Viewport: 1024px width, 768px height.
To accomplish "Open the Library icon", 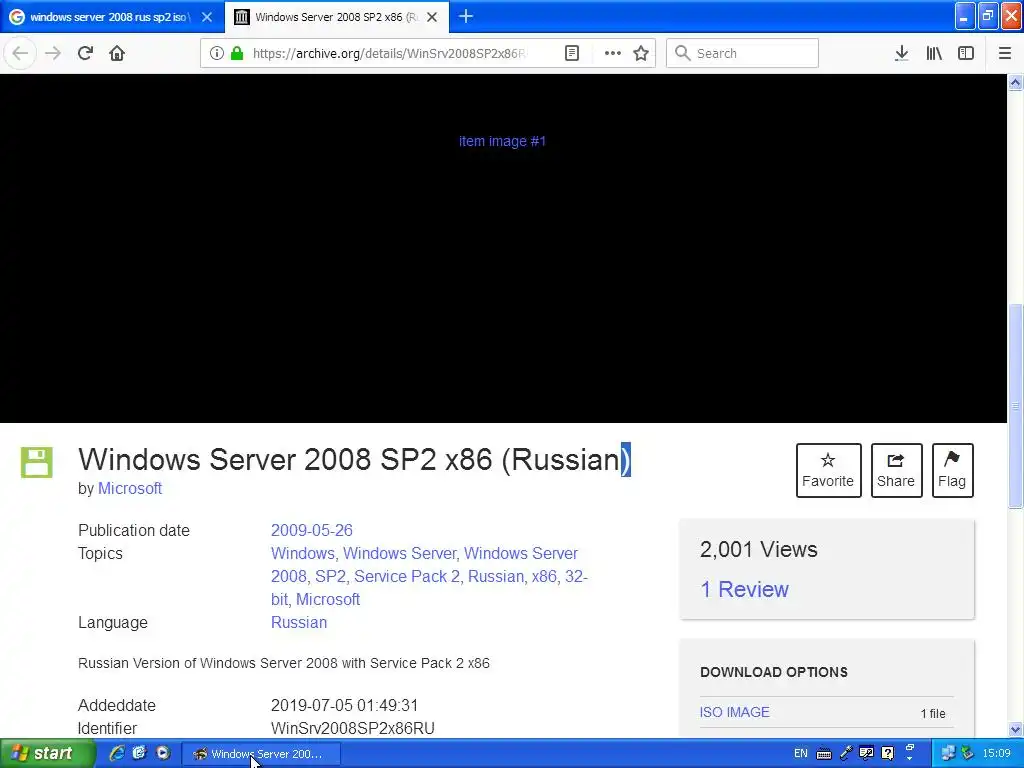I will [934, 53].
